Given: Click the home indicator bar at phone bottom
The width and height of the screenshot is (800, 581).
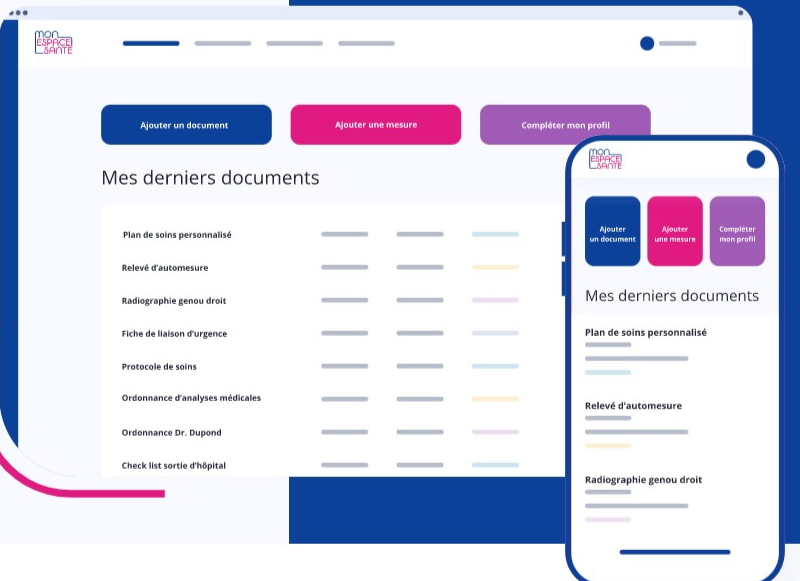Looking at the screenshot, I should [x=675, y=551].
